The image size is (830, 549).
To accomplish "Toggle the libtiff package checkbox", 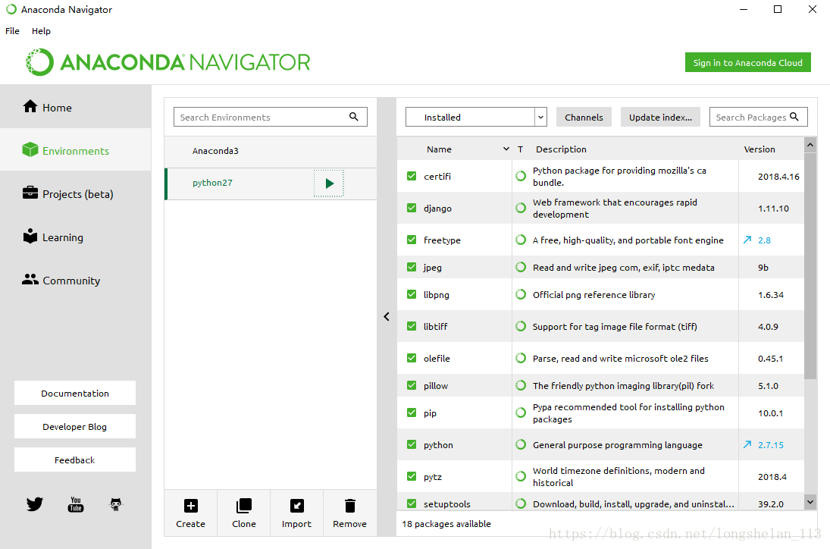I will [411, 326].
